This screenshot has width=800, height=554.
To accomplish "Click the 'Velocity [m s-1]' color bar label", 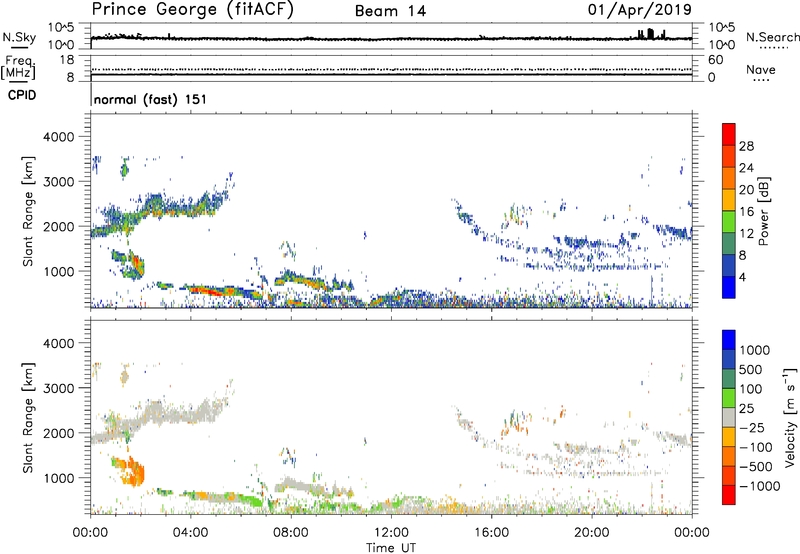I will pos(790,417).
